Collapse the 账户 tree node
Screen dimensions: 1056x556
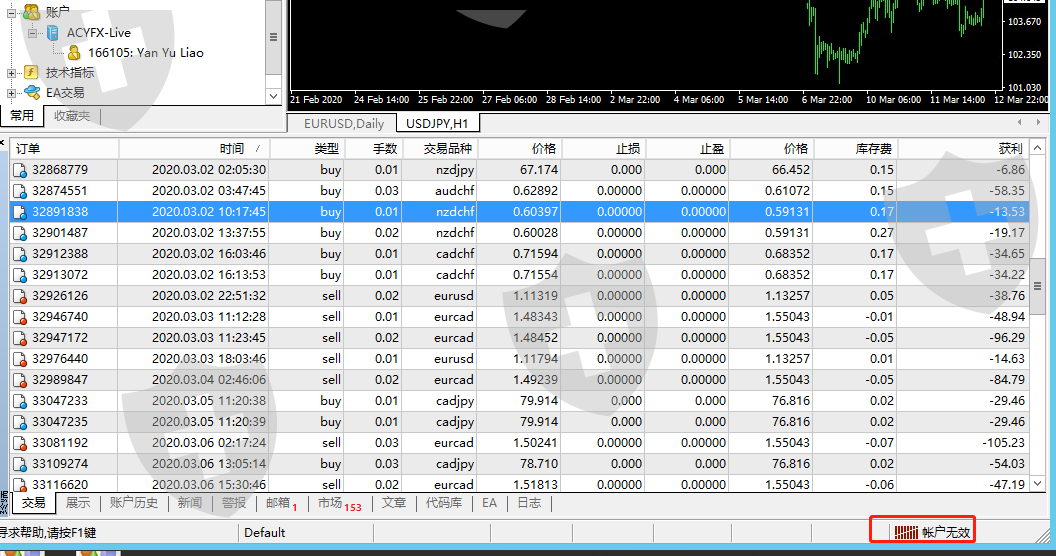[12, 12]
